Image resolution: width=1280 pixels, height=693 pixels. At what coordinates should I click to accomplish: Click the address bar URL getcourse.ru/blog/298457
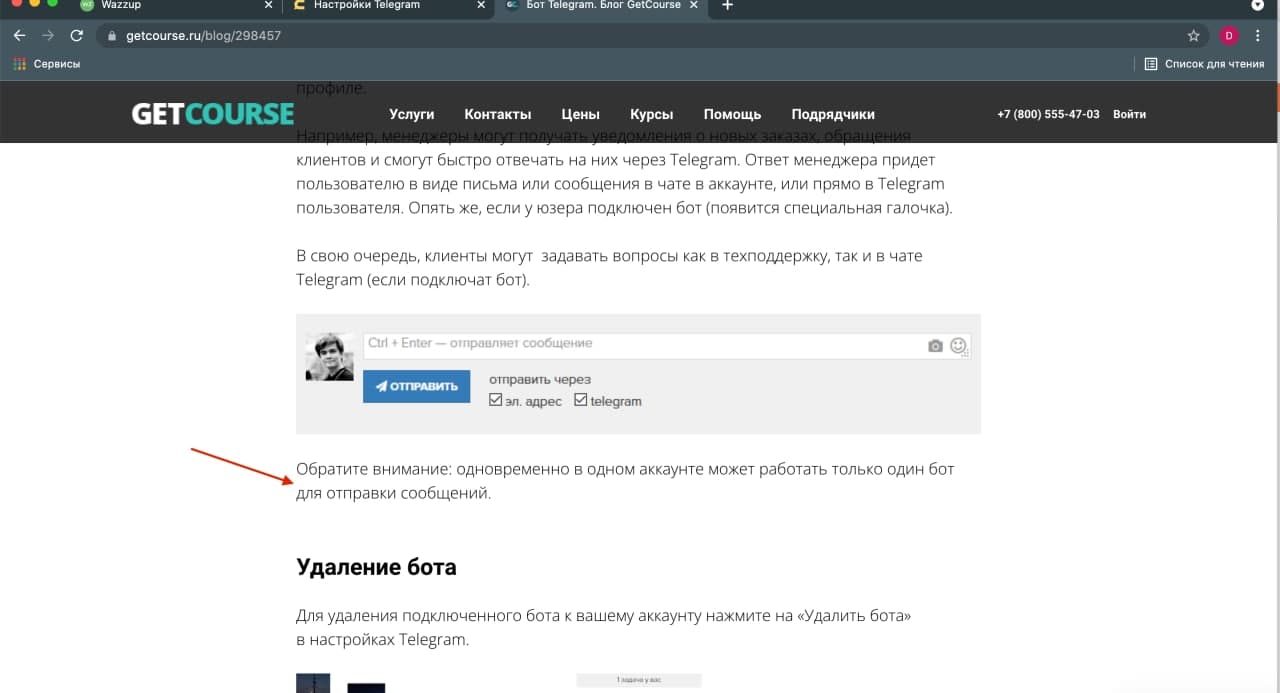203,35
